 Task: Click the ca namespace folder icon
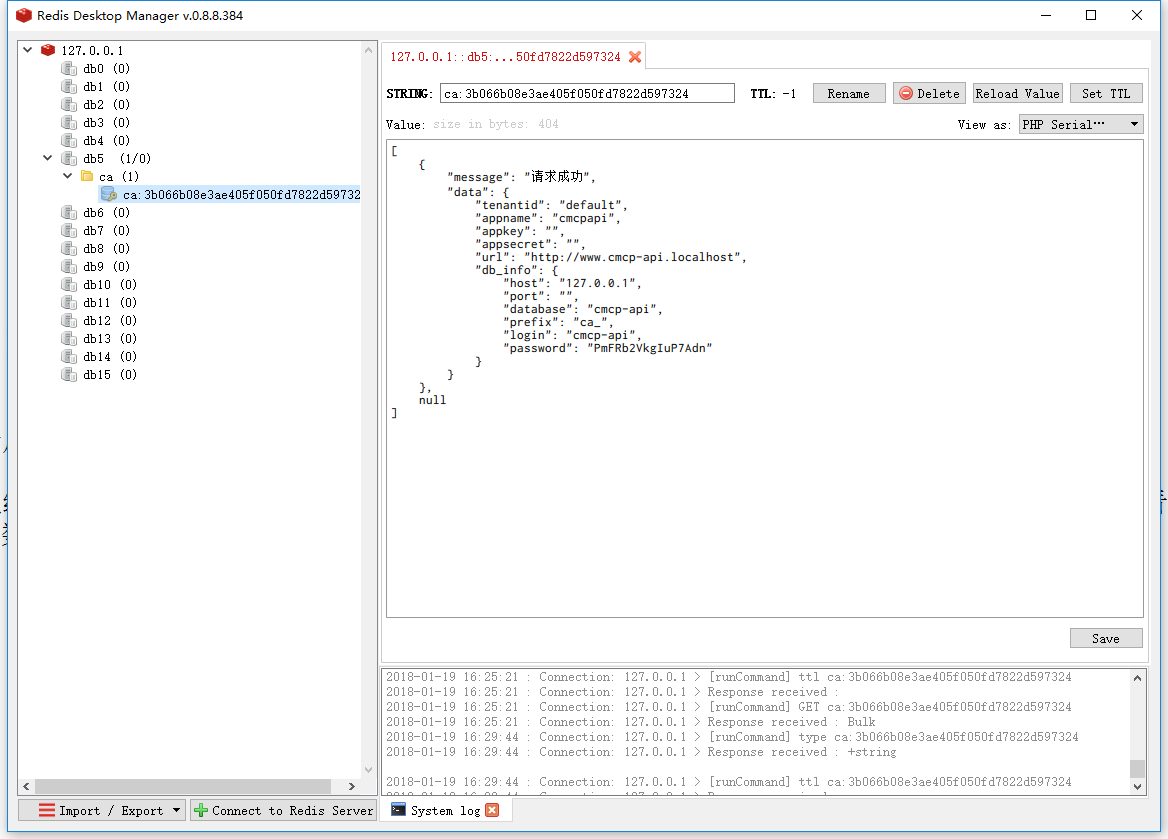87,176
